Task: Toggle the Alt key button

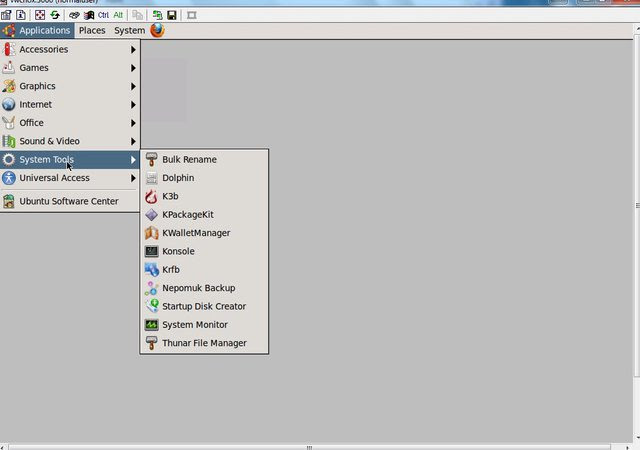Action: [x=118, y=15]
